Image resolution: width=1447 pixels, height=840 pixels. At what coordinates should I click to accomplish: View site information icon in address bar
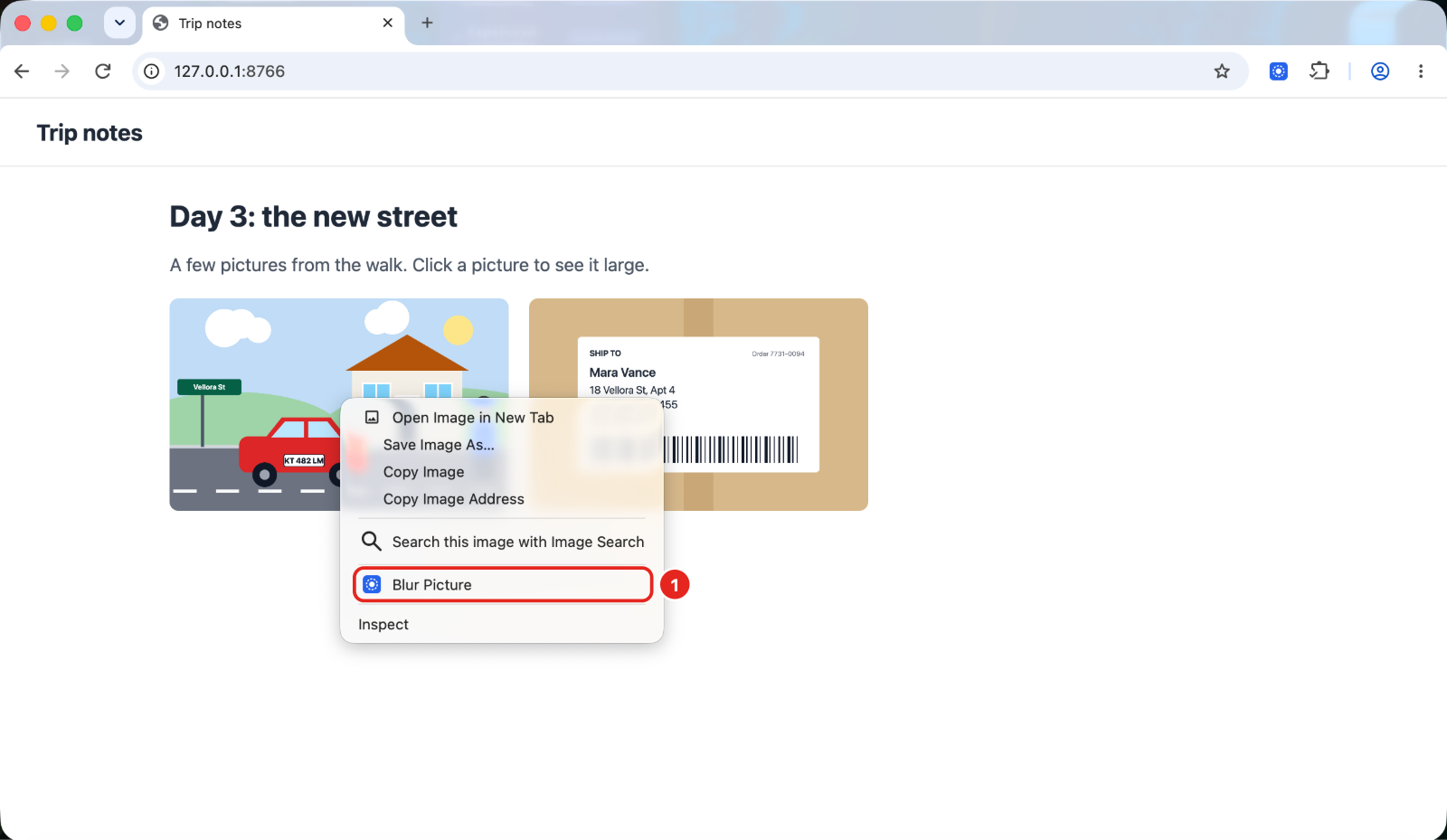pyautogui.click(x=152, y=71)
